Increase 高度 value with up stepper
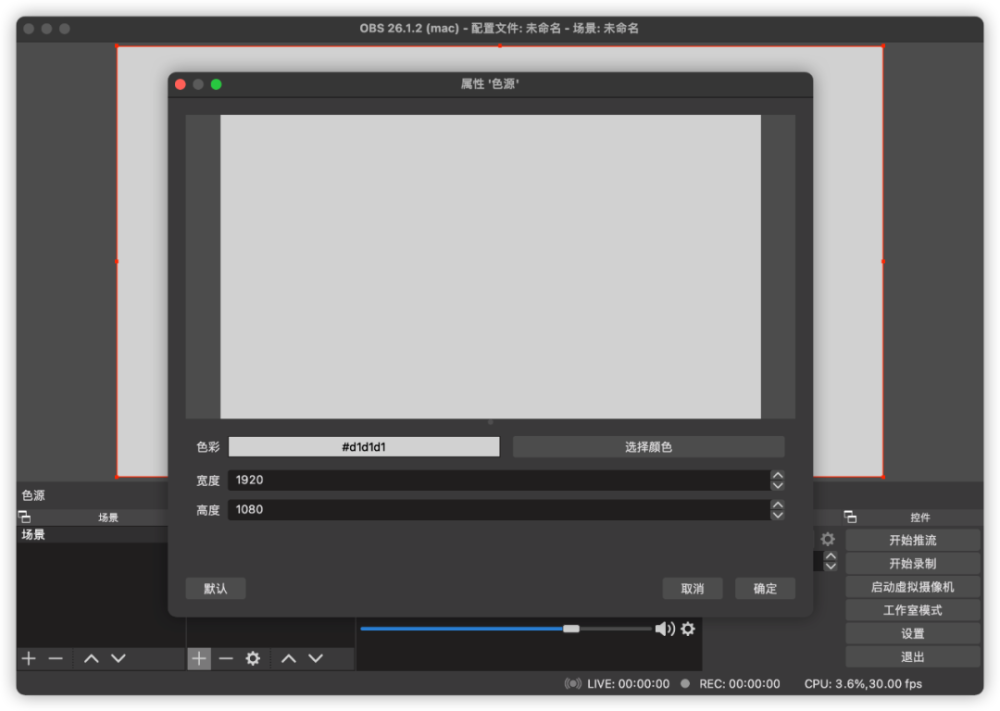This screenshot has width=1000, height=711. pos(777,504)
